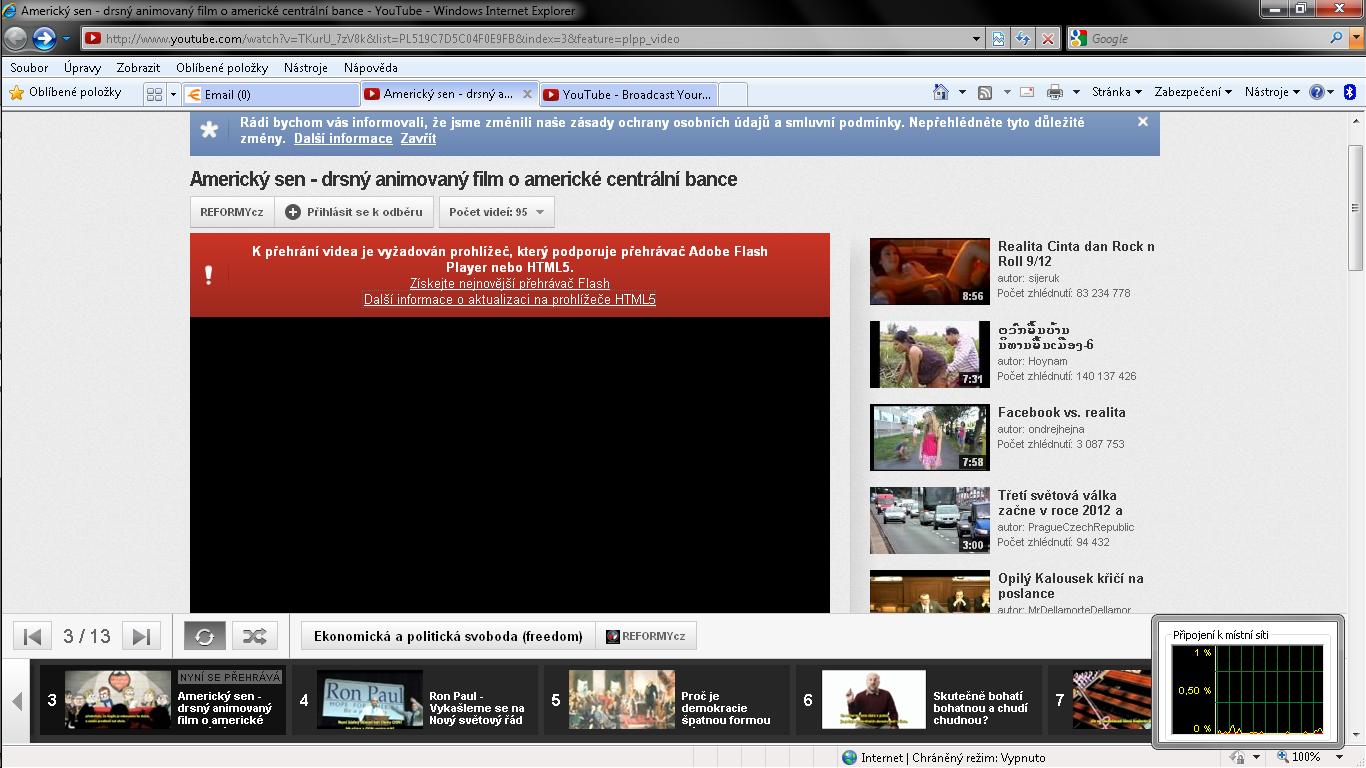1366x768 pixels.
Task: Select playlist item 6 Skutečně bohatí
Action: point(919,700)
